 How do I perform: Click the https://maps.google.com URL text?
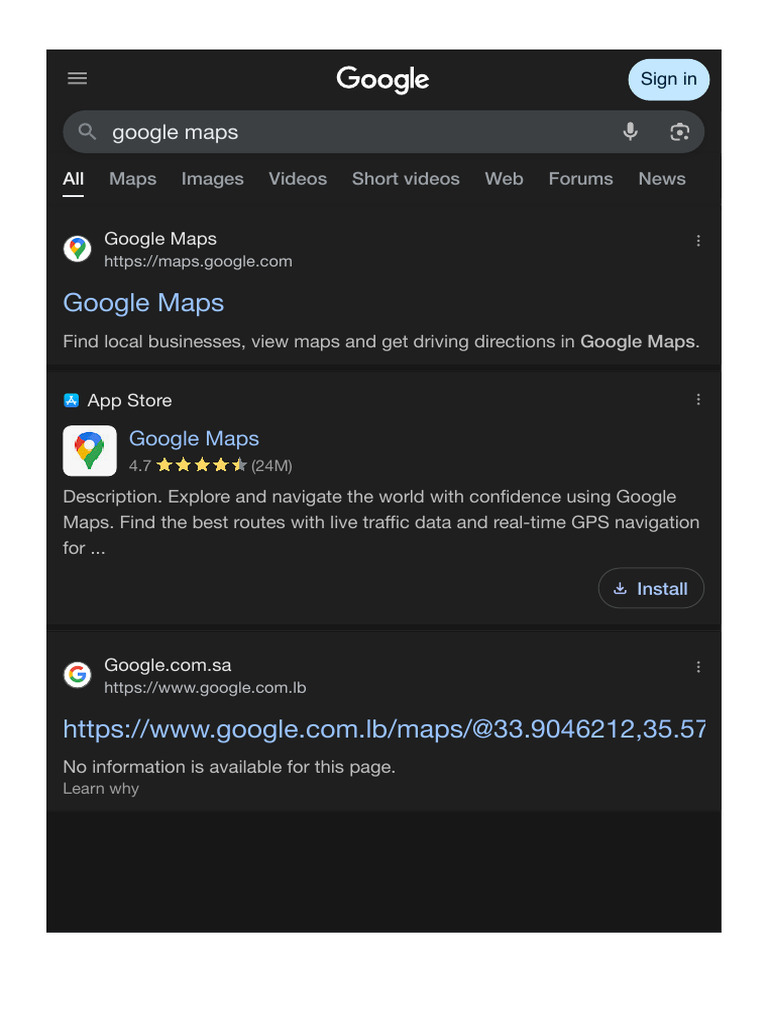198,261
